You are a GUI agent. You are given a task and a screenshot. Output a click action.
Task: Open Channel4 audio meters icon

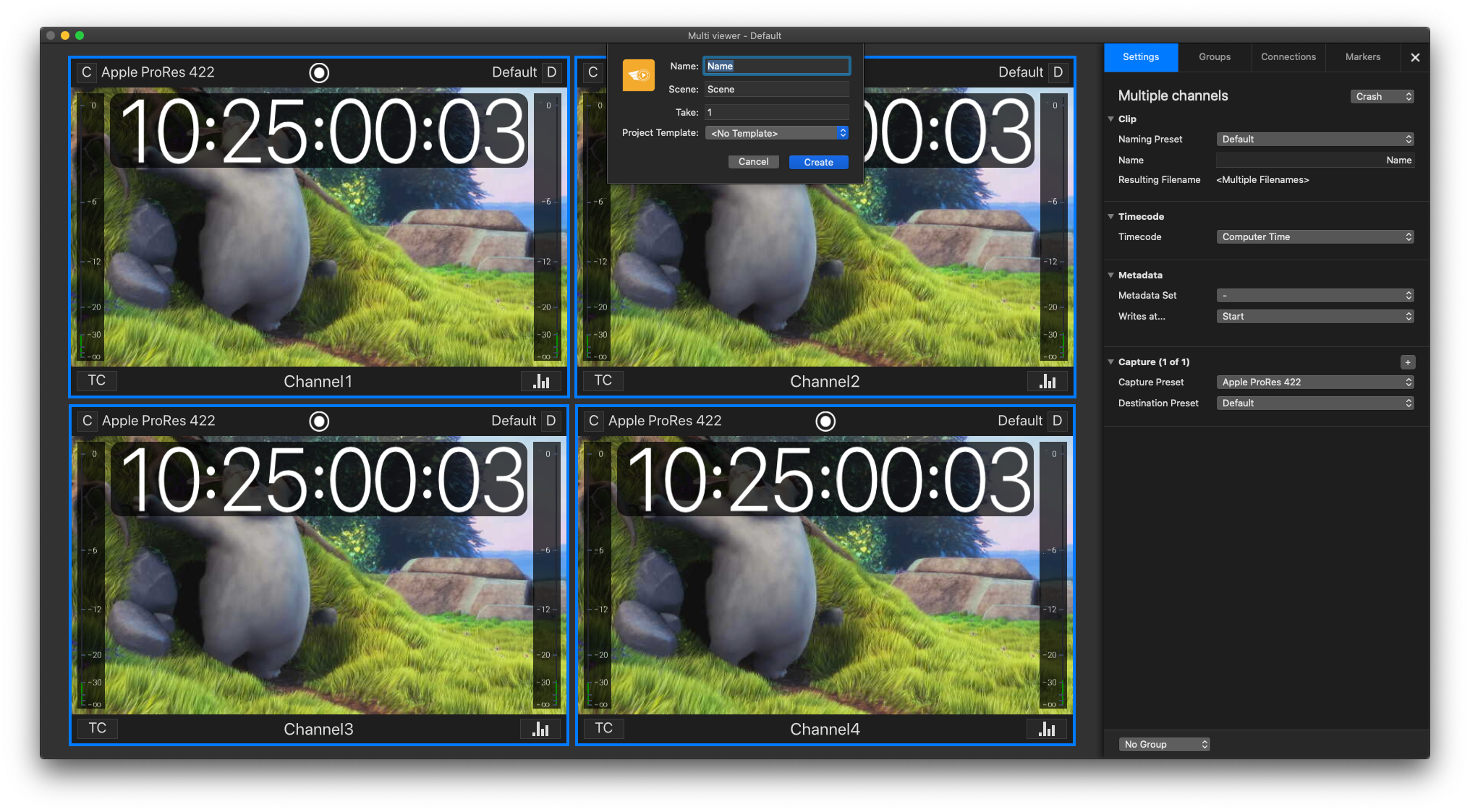click(x=1048, y=729)
